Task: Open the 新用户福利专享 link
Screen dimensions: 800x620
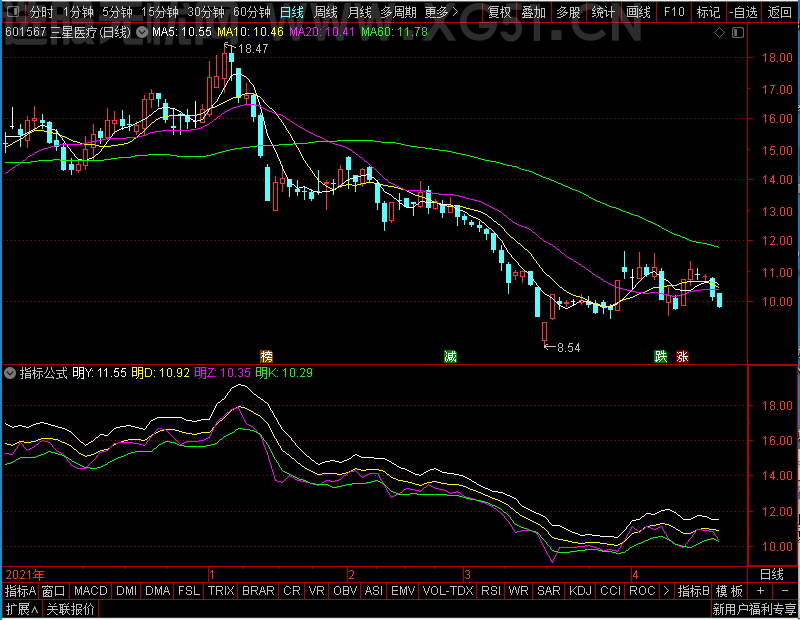Action: click(754, 609)
